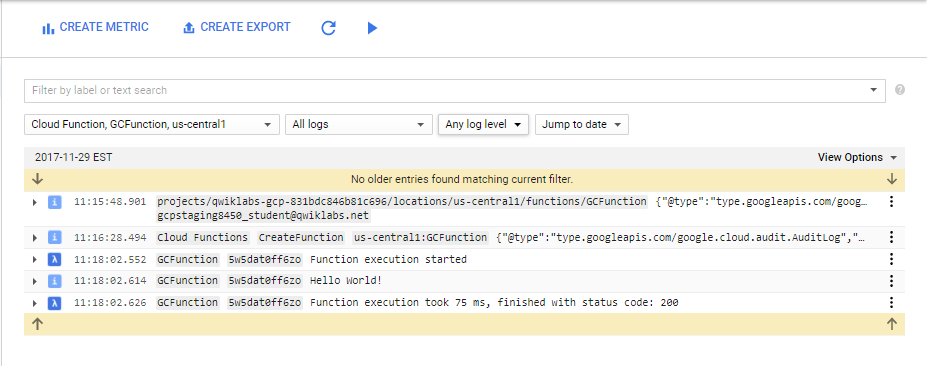The image size is (927, 366).
Task: Click the CreateFunction chip
Action: 301,238
